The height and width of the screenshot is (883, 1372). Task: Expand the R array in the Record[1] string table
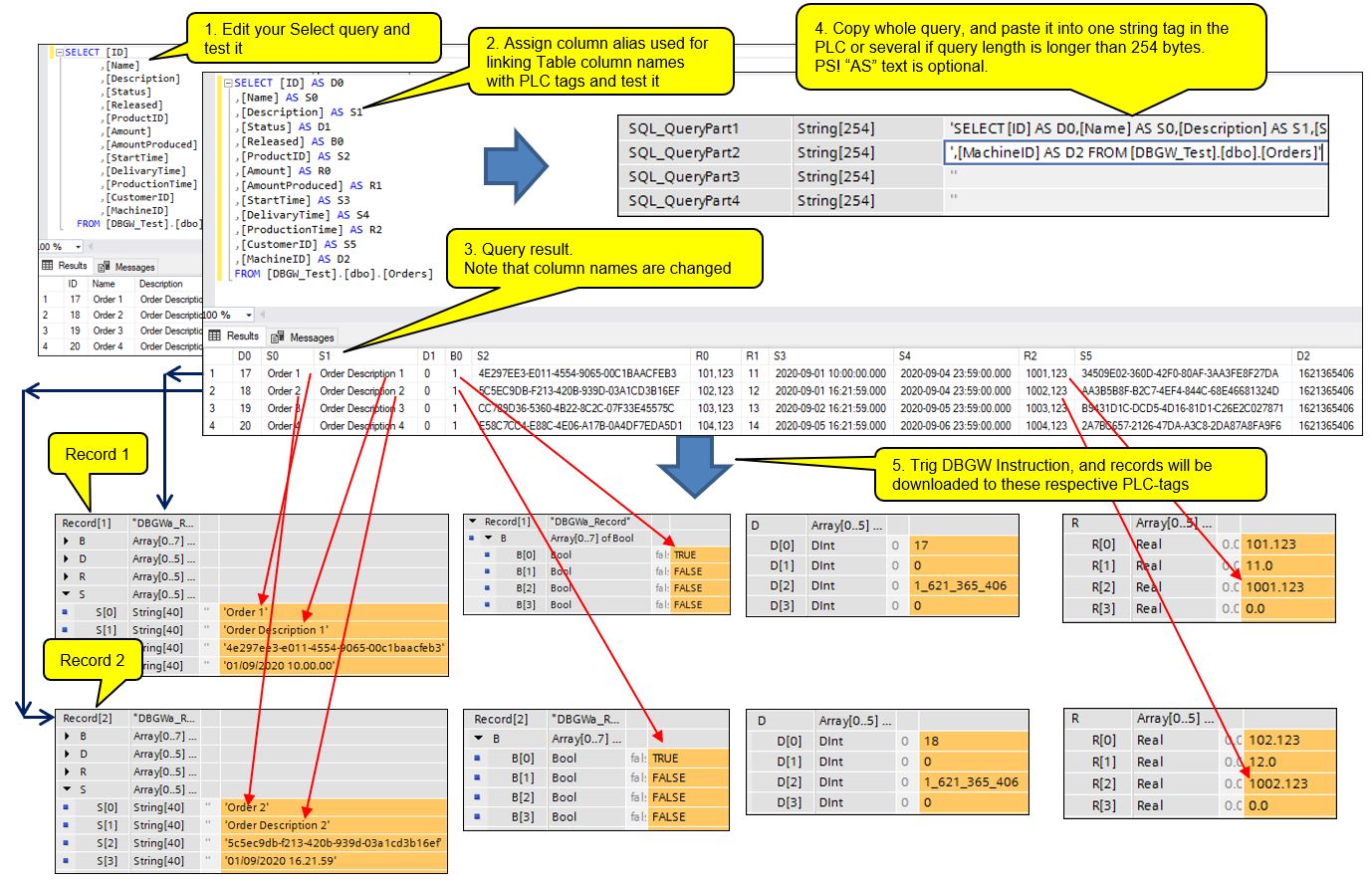[67, 577]
